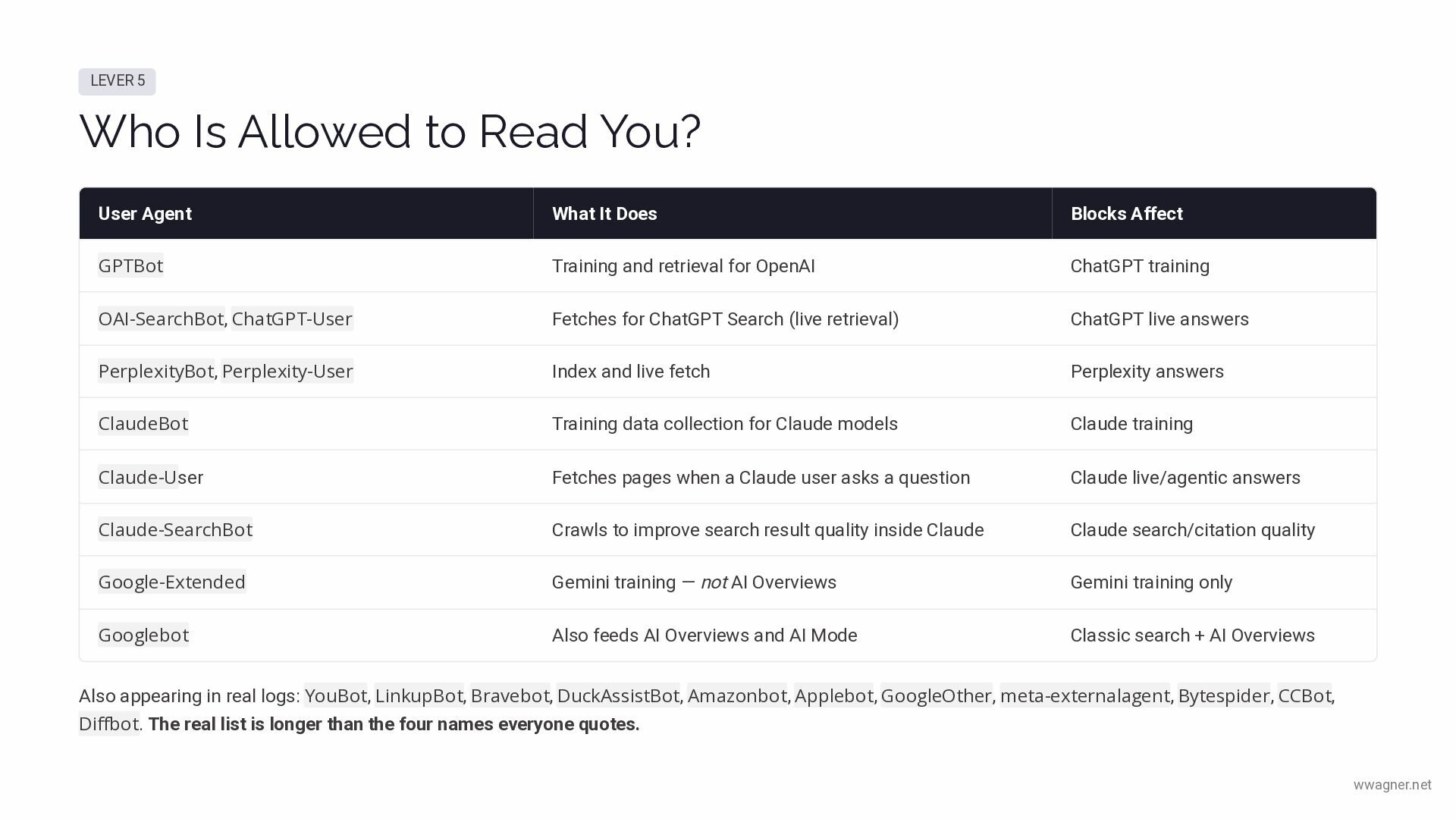Select the Googlebot tag in the table
The image size is (1456, 819).
coord(143,635)
